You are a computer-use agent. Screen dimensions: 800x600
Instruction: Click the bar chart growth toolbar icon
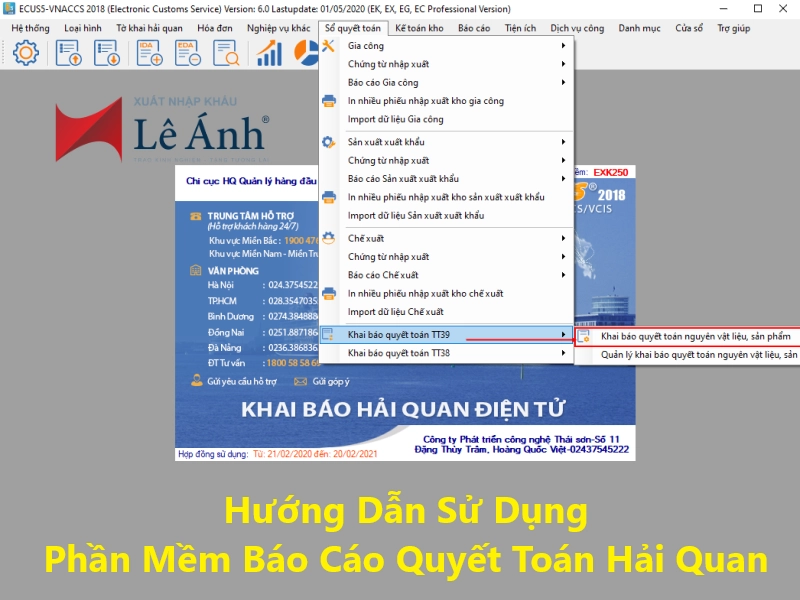[269, 54]
